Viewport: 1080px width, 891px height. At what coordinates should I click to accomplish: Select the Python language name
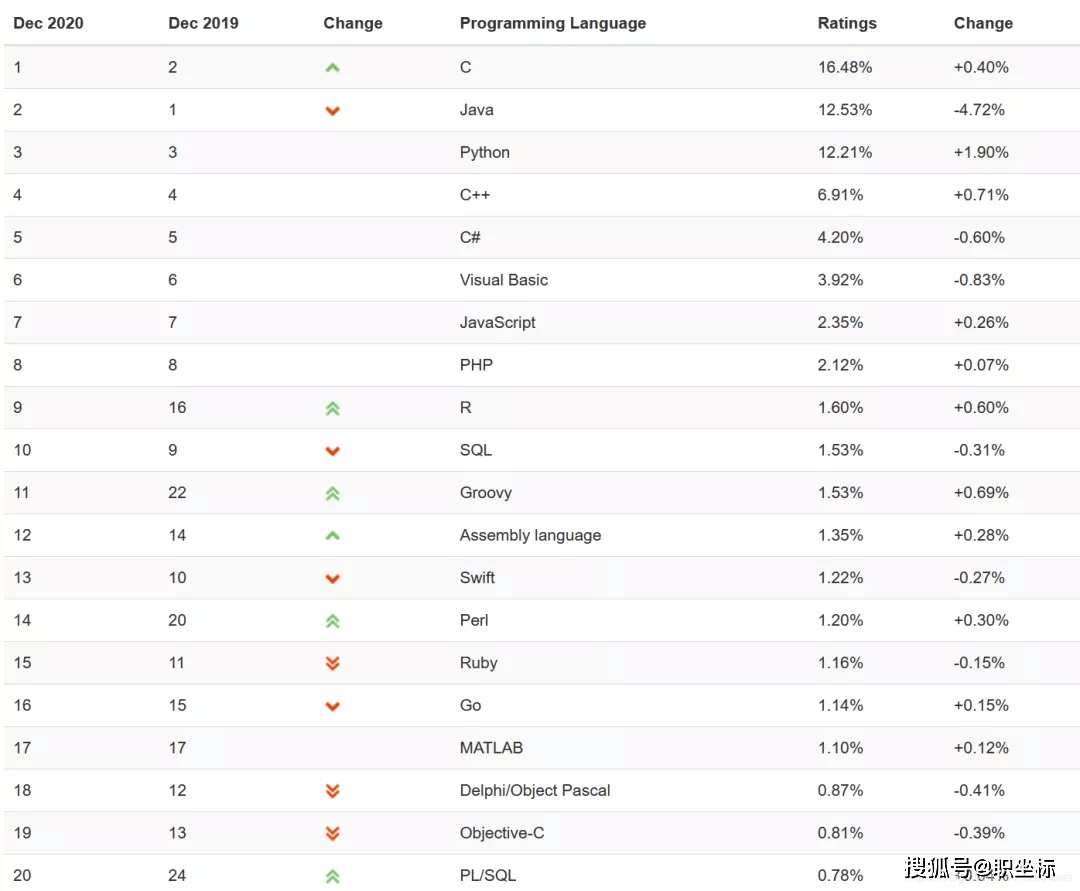tap(485, 152)
